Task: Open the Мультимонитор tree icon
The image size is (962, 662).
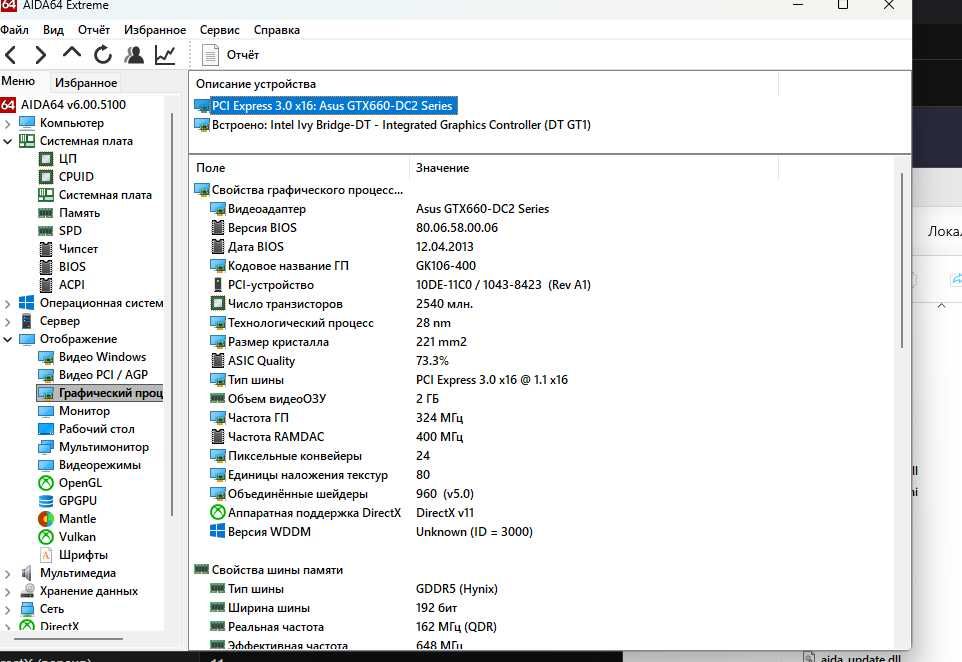Action: tap(46, 447)
